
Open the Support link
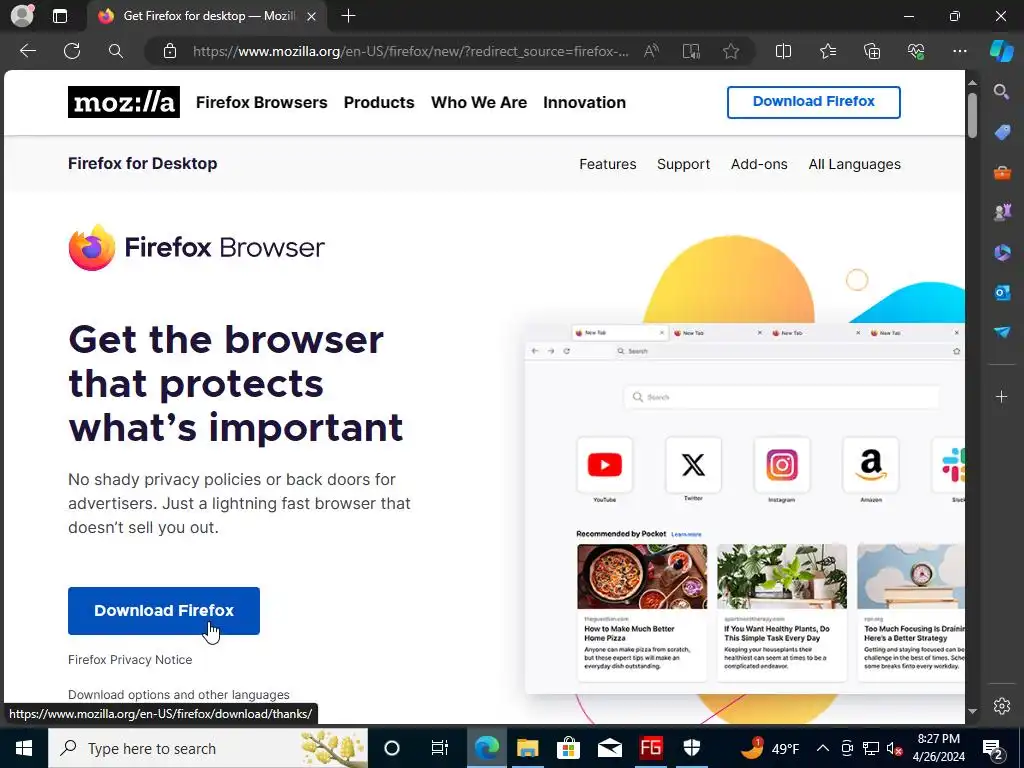coord(683,164)
